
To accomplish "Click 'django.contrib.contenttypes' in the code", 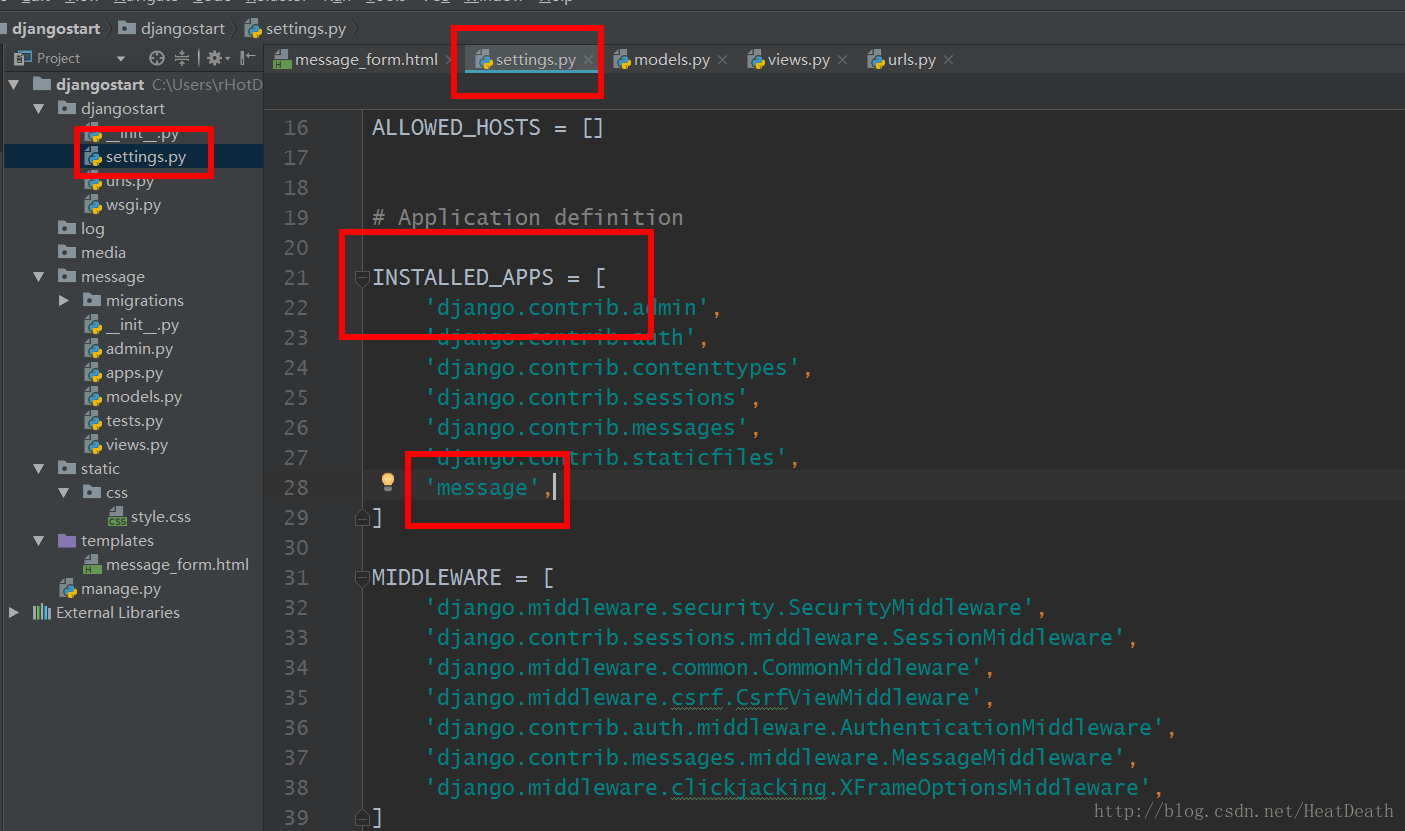I will (x=613, y=367).
